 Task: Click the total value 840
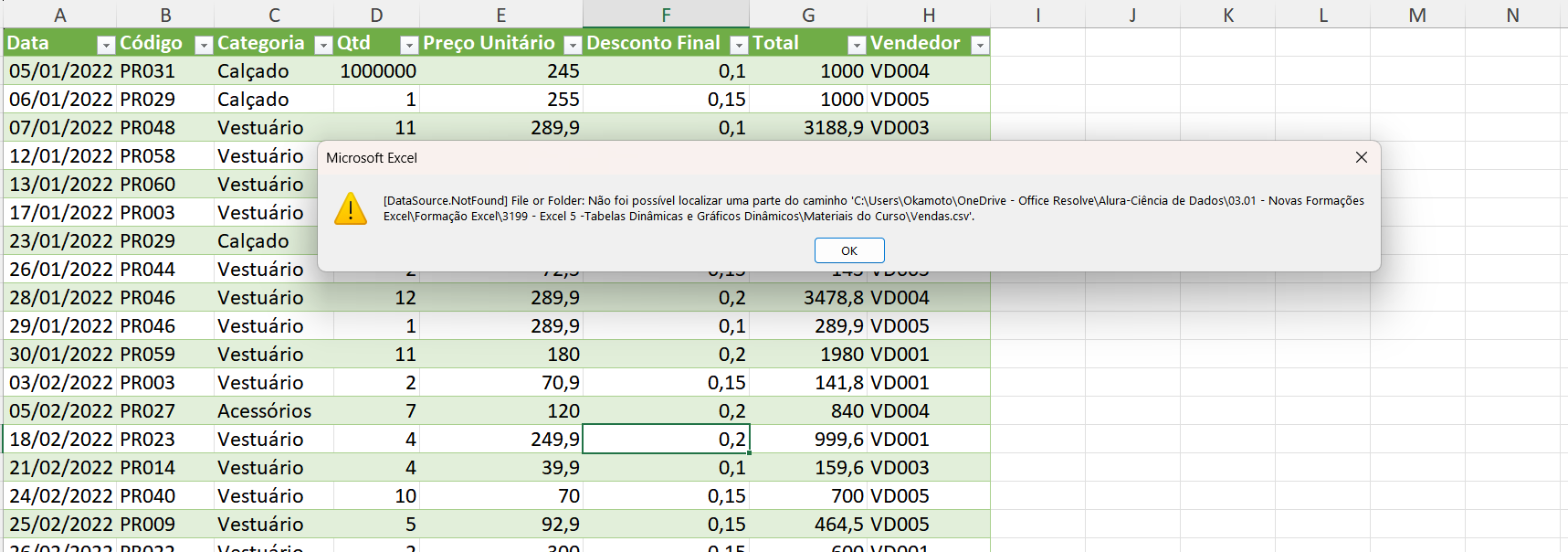point(808,411)
